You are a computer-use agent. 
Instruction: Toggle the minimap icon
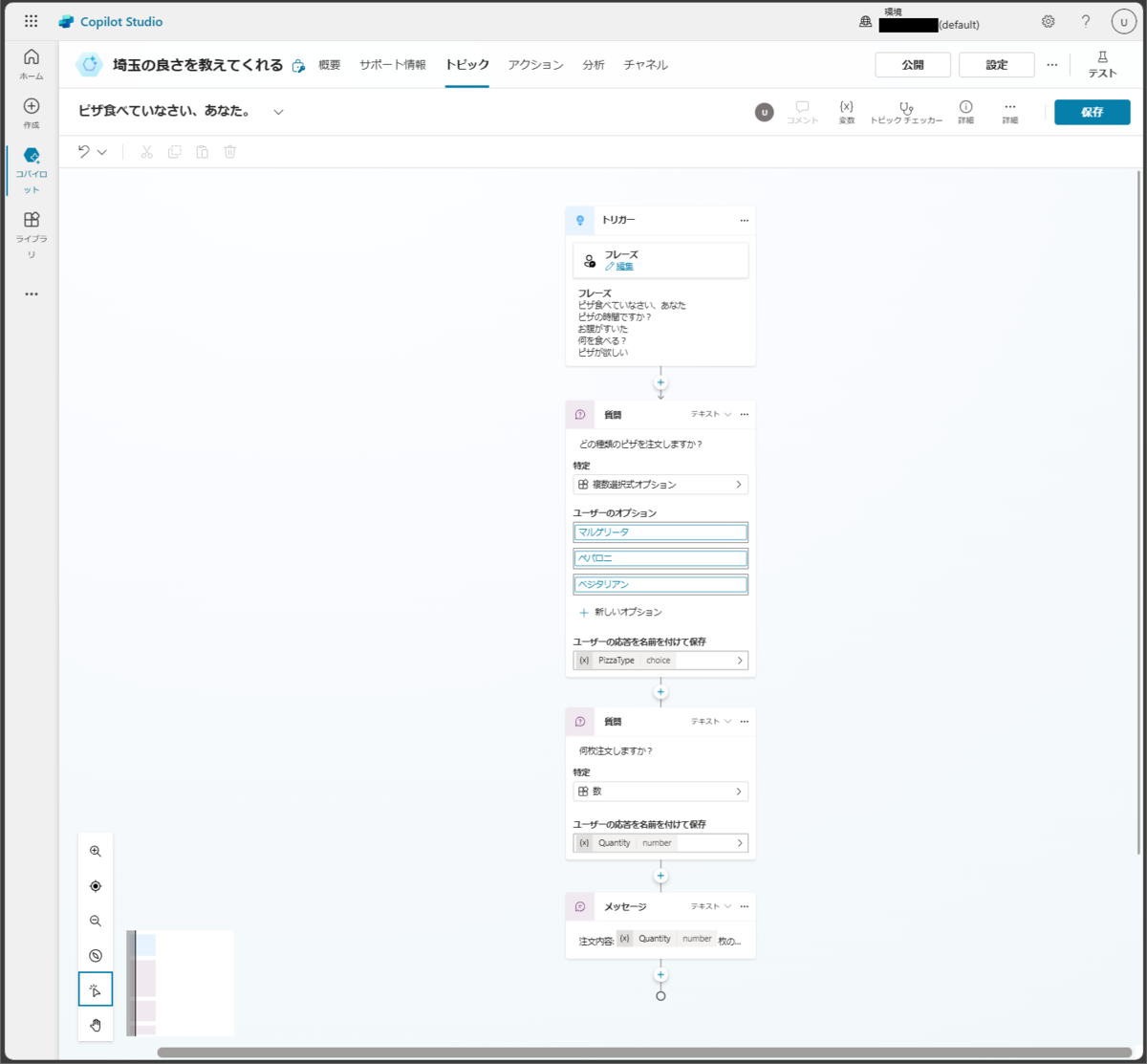pos(96,955)
